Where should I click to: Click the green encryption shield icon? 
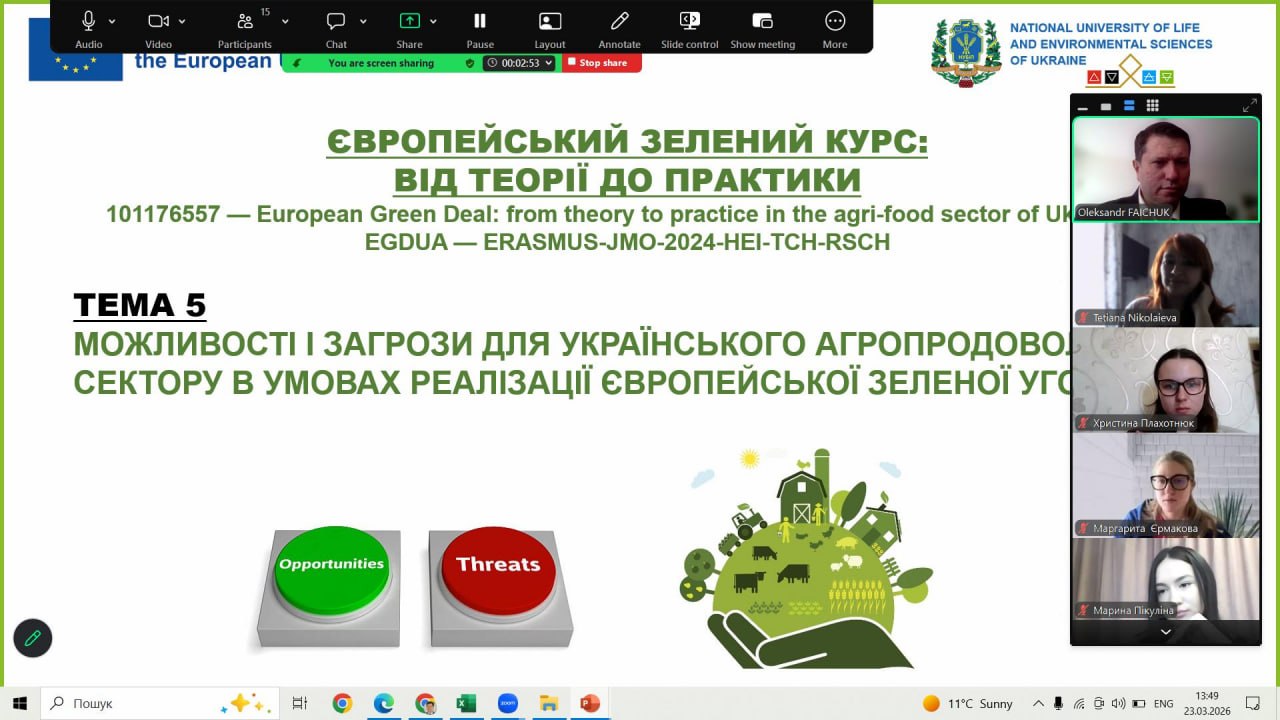click(x=470, y=63)
